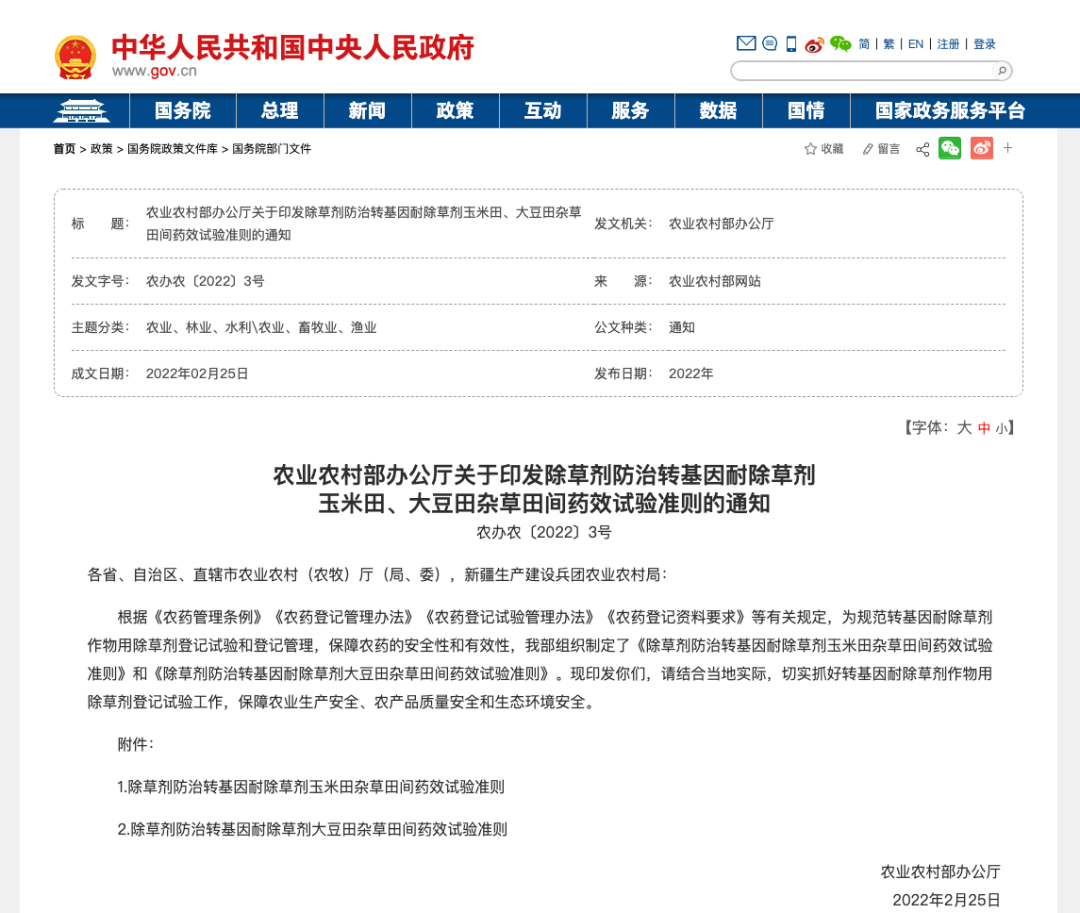Set font size to 大

point(964,428)
